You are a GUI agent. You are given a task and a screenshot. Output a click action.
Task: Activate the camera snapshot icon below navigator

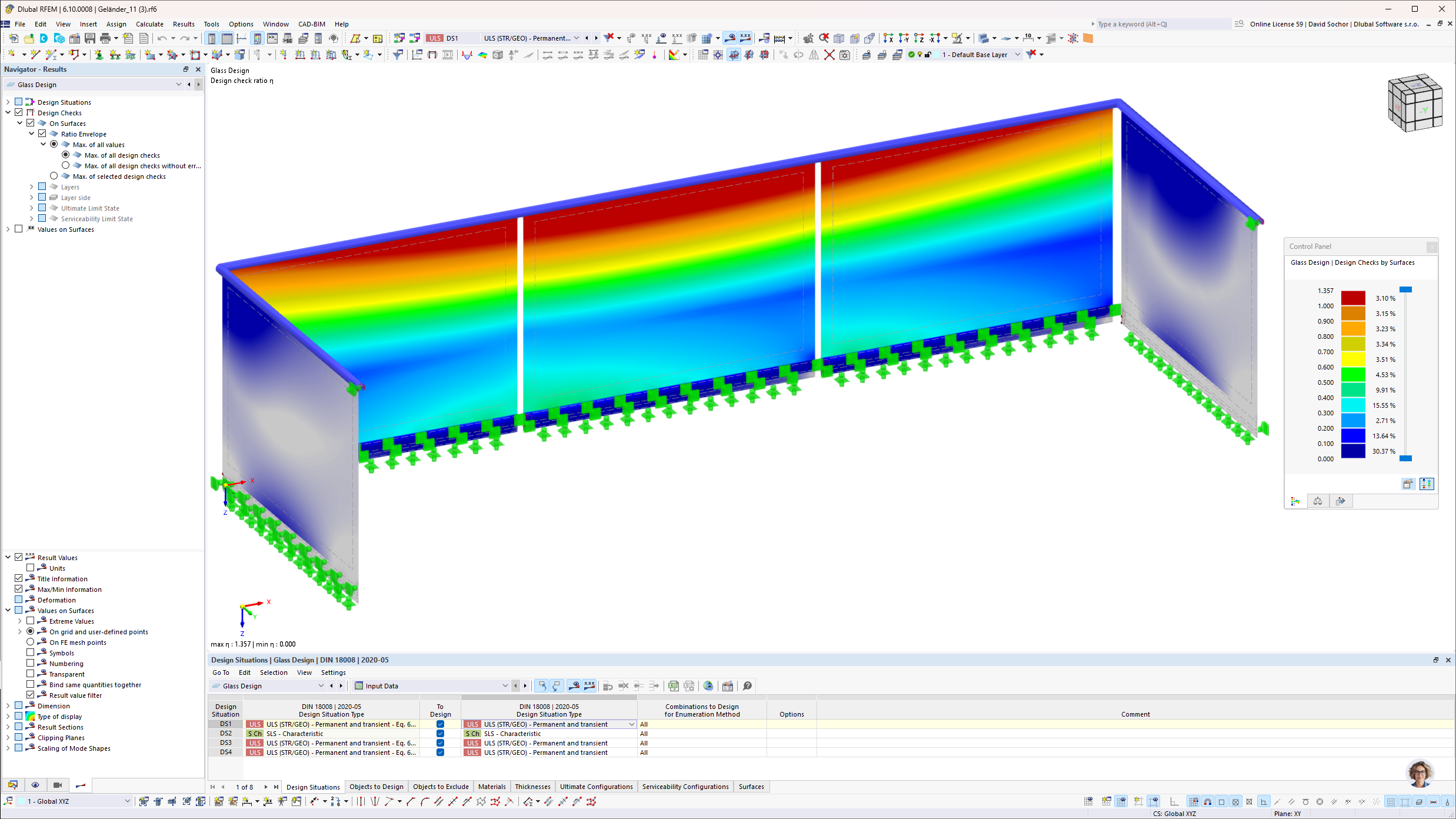pos(58,785)
